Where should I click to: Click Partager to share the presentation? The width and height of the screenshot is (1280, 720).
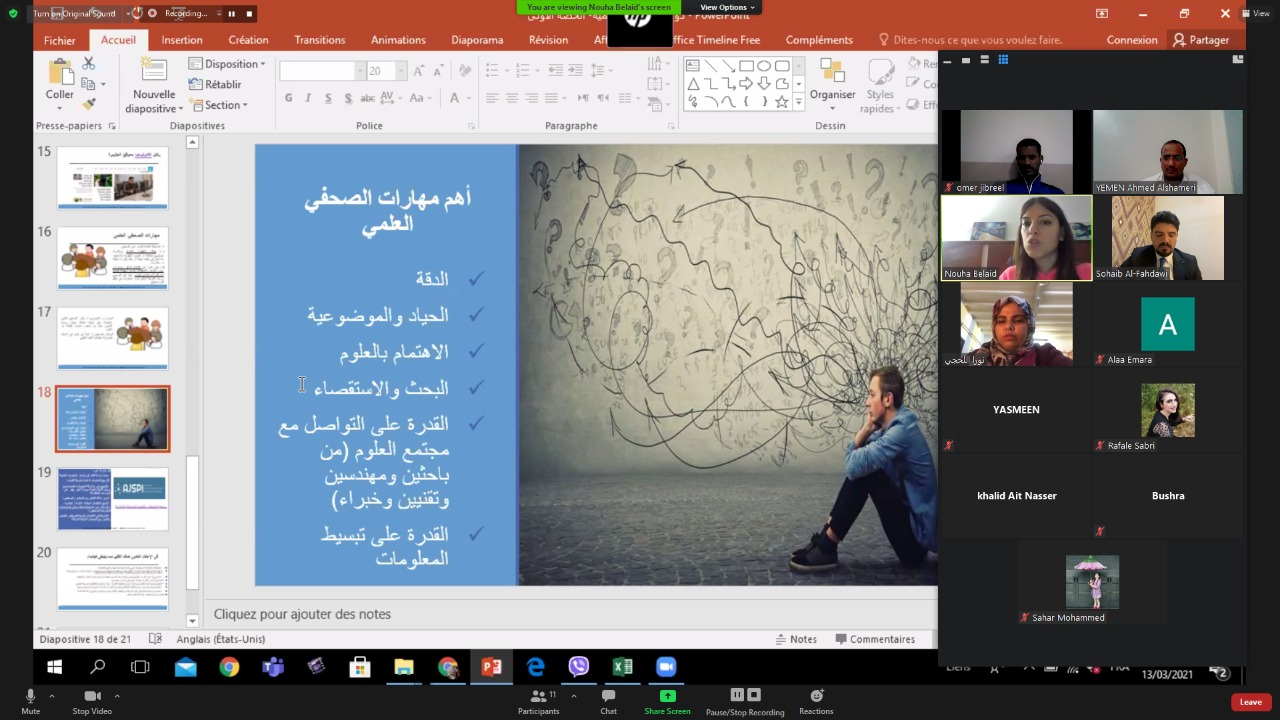click(1201, 40)
